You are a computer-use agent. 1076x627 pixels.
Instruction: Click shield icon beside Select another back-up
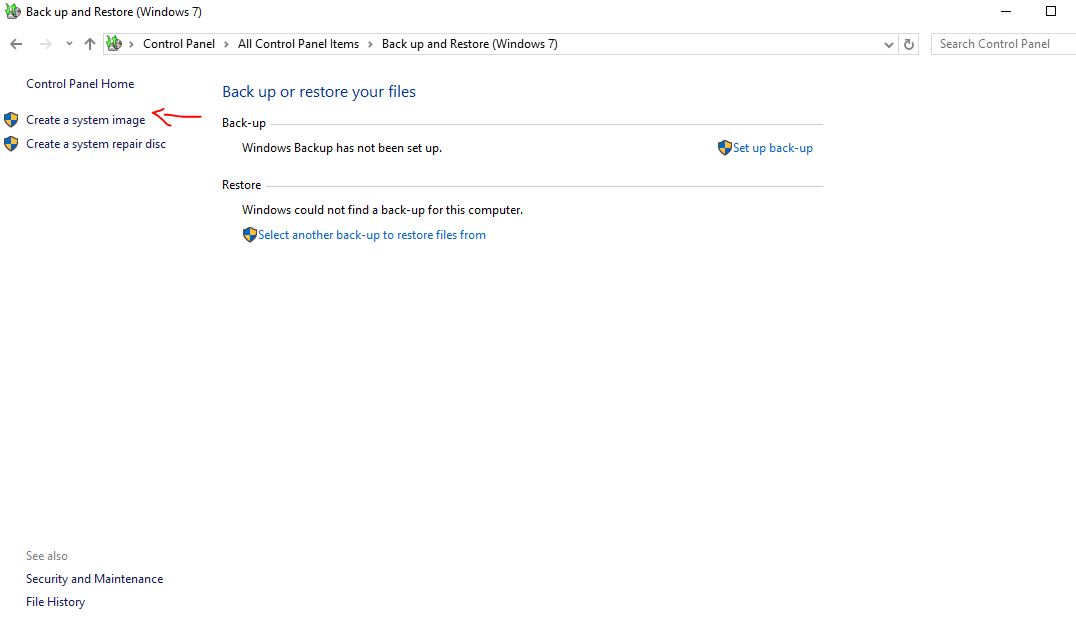250,235
